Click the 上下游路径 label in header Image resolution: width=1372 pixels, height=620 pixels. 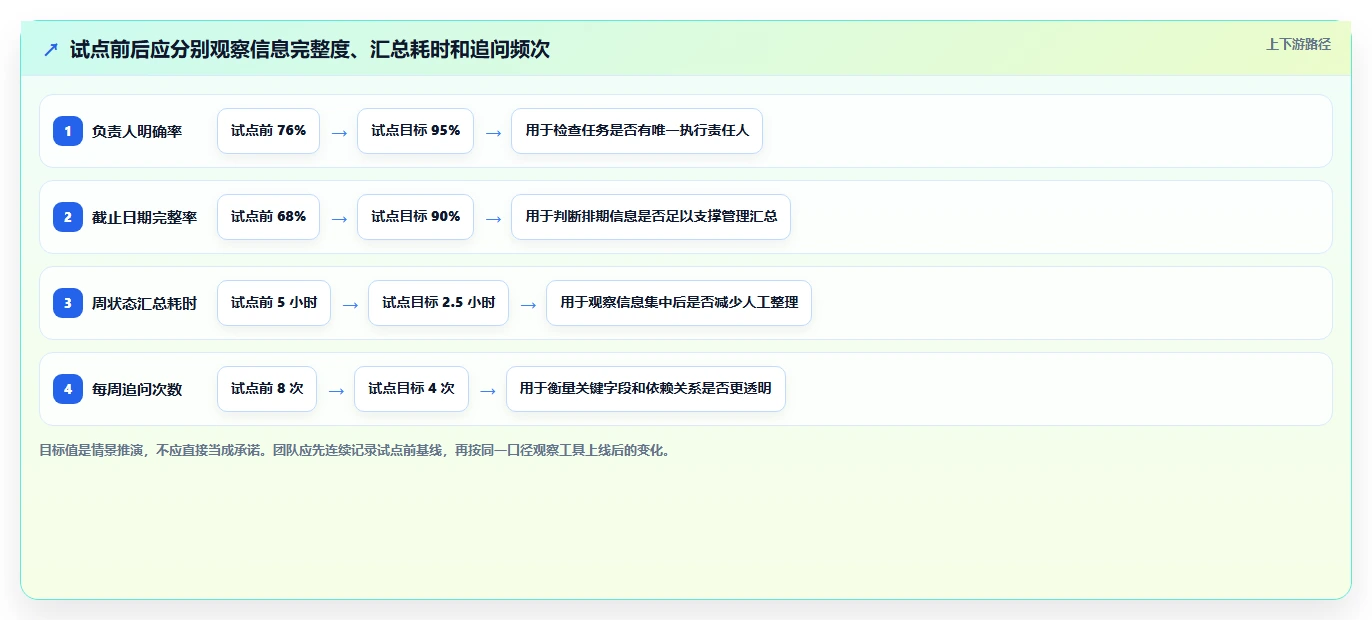pos(1298,44)
